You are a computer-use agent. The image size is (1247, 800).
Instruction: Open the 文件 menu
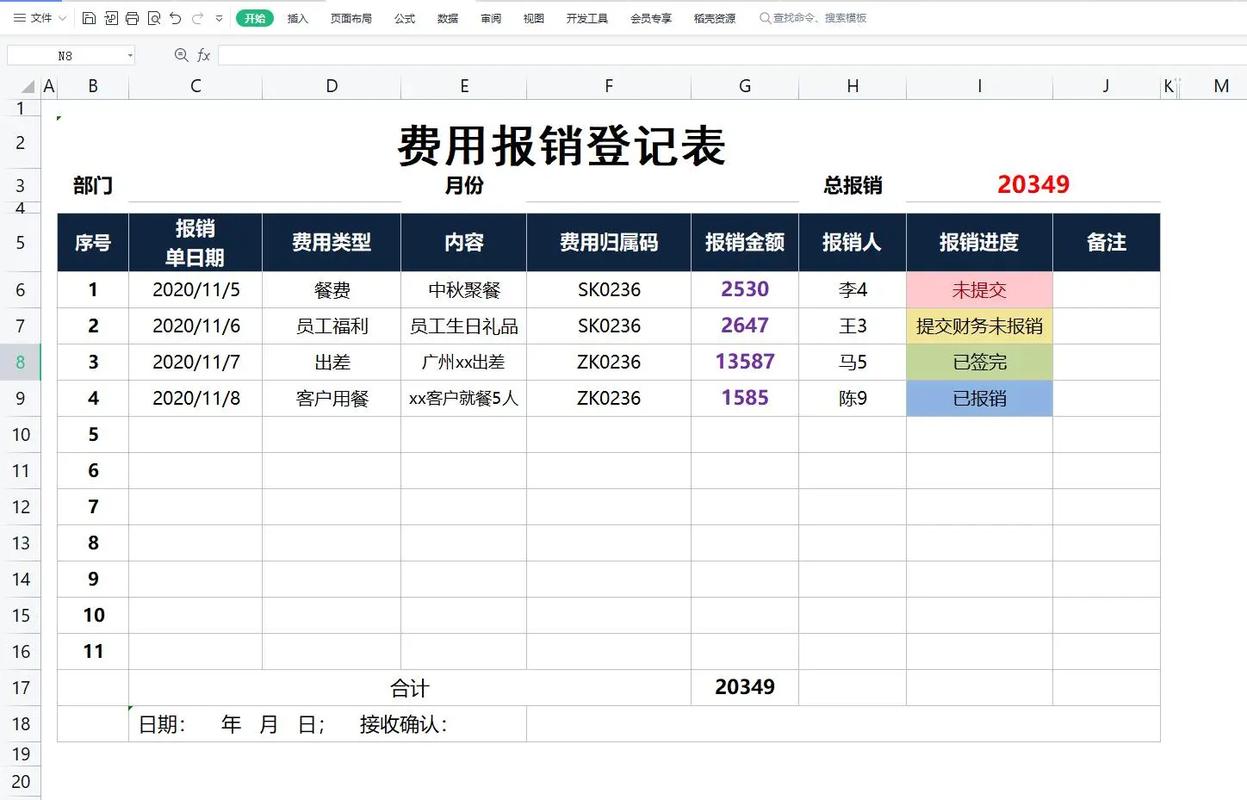click(34, 18)
